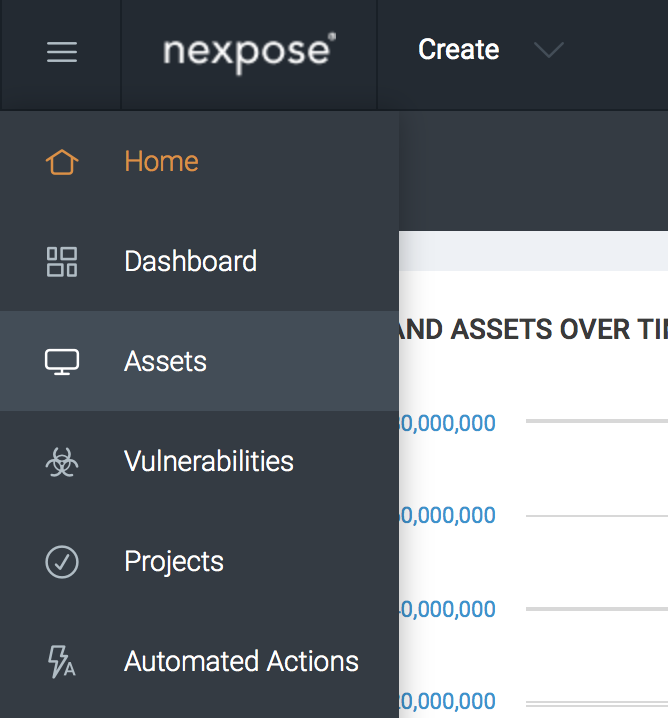Expand the chevron next to Create
This screenshot has width=668, height=718.
[548, 50]
